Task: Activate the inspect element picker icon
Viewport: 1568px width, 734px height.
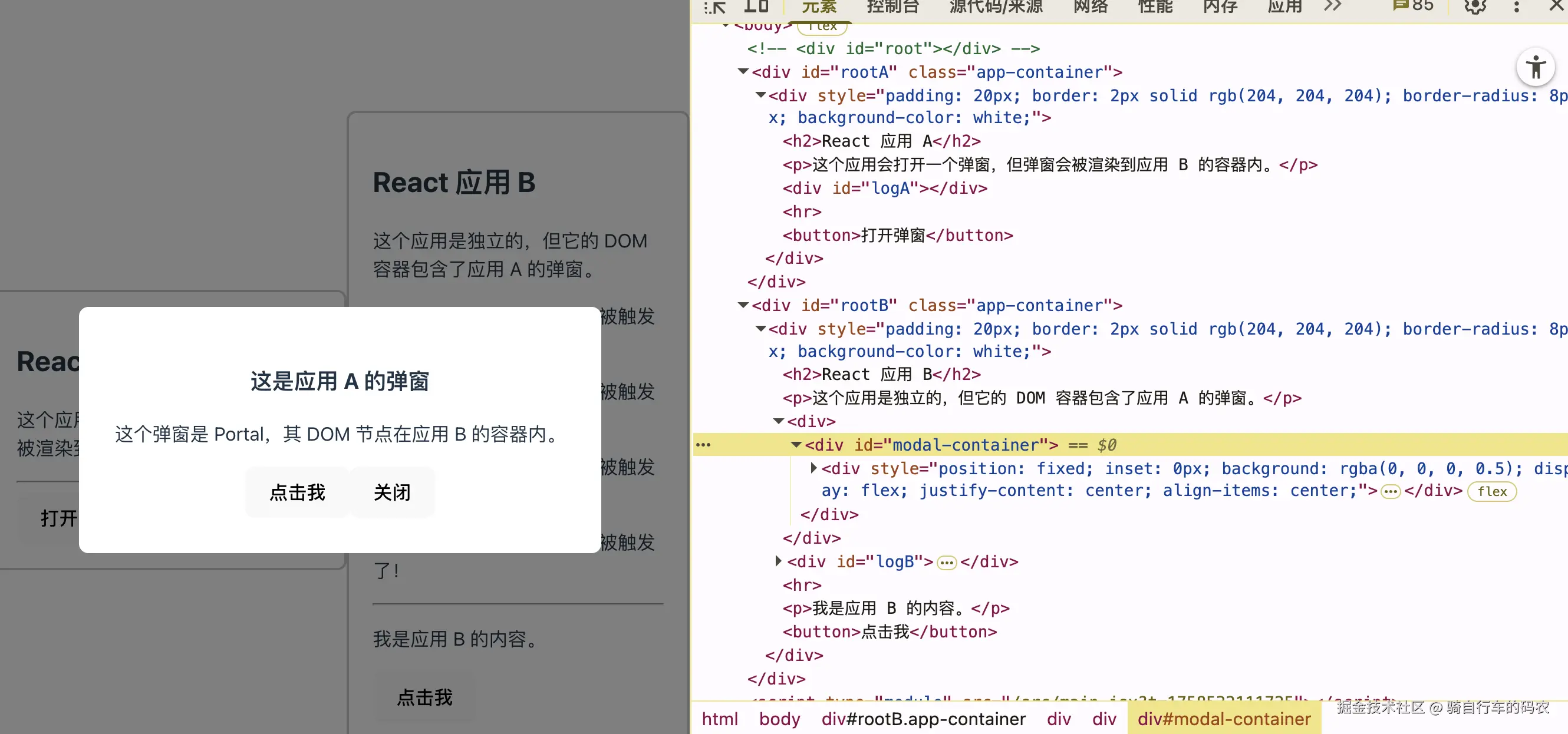Action: tap(716, 7)
